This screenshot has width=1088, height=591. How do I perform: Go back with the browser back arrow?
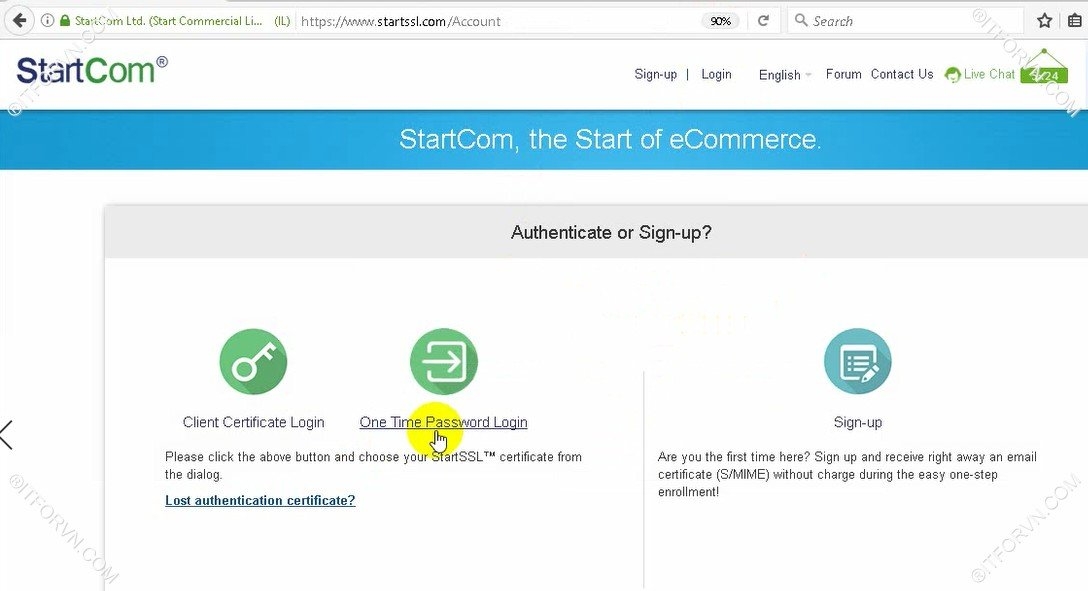click(x=19, y=20)
